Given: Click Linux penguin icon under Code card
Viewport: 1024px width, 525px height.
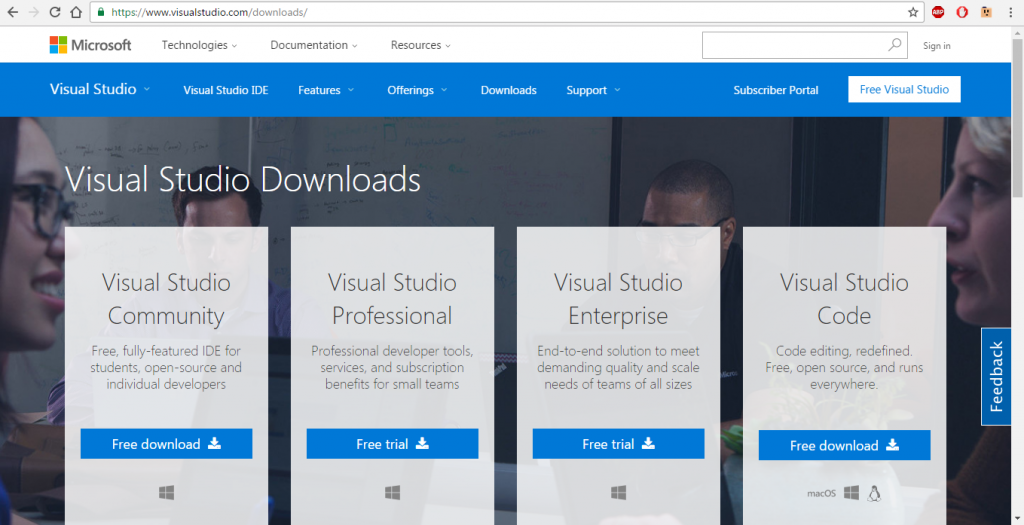Looking at the screenshot, I should tap(874, 493).
